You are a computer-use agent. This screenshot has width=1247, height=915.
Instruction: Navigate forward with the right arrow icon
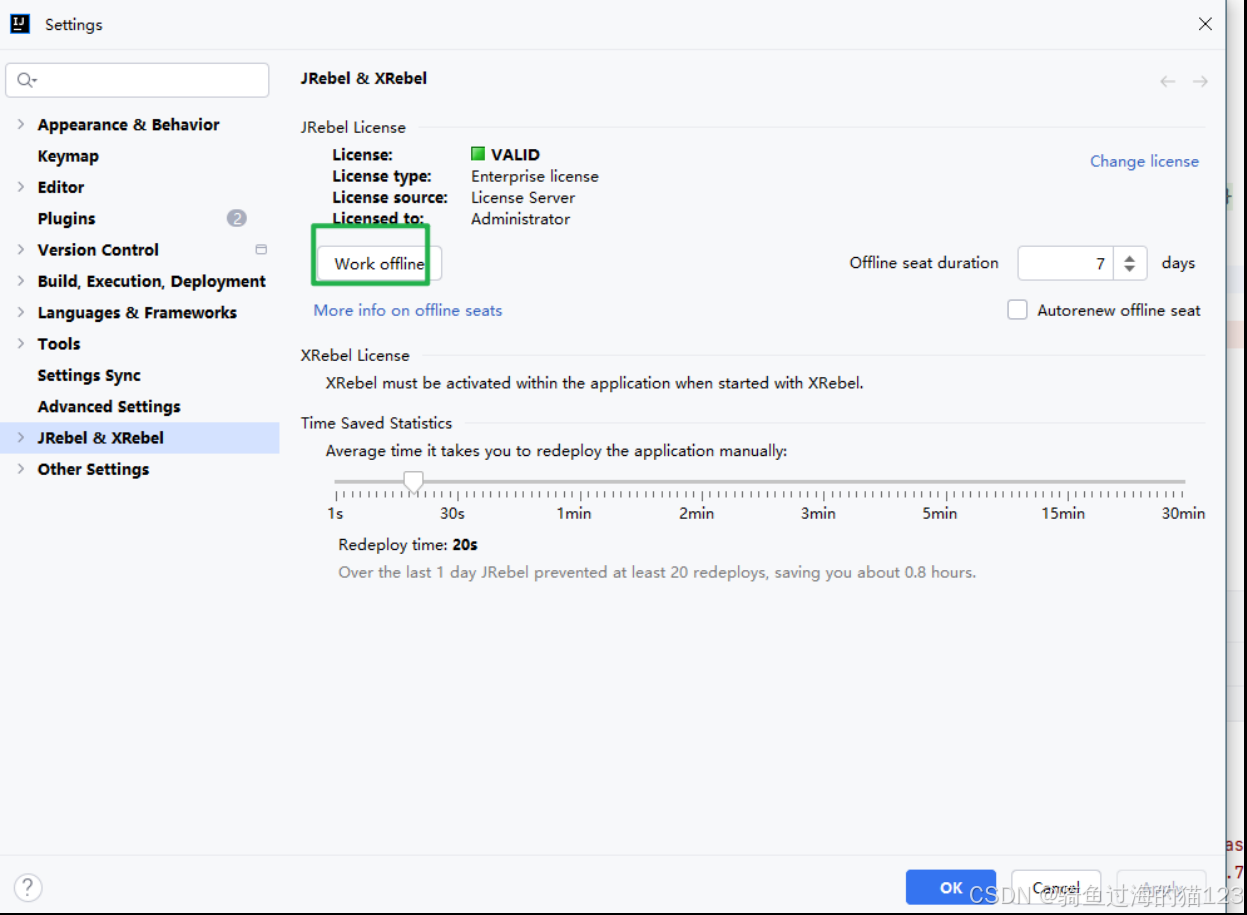click(1200, 81)
